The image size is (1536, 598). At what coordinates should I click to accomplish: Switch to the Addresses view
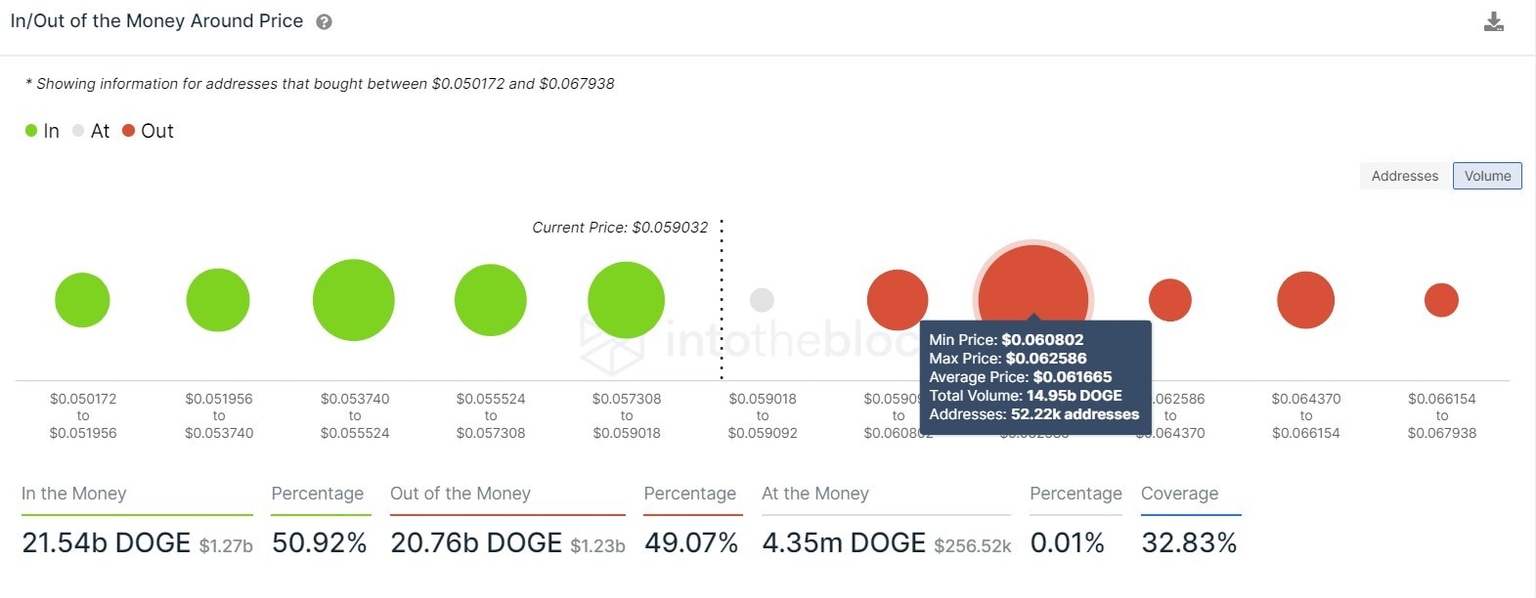pos(1404,175)
